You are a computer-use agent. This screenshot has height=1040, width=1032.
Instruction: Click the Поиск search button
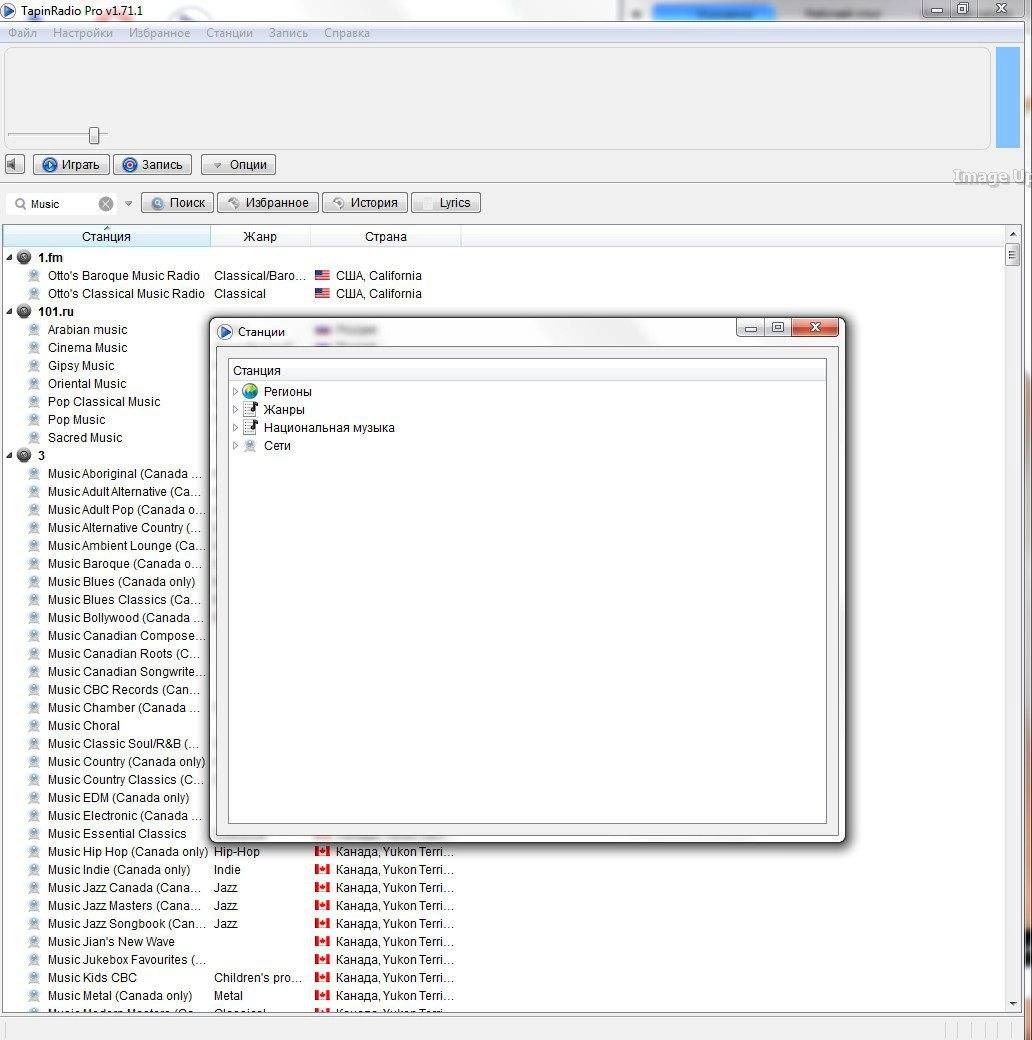point(178,202)
